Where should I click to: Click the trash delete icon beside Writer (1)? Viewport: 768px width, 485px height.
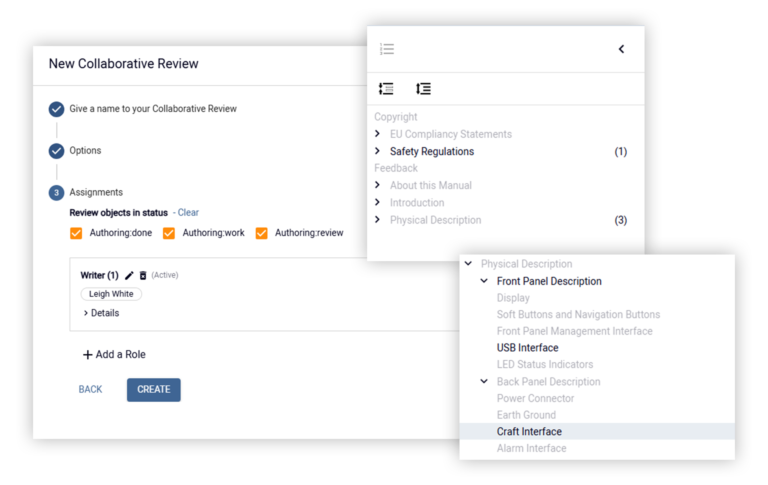pos(143,275)
